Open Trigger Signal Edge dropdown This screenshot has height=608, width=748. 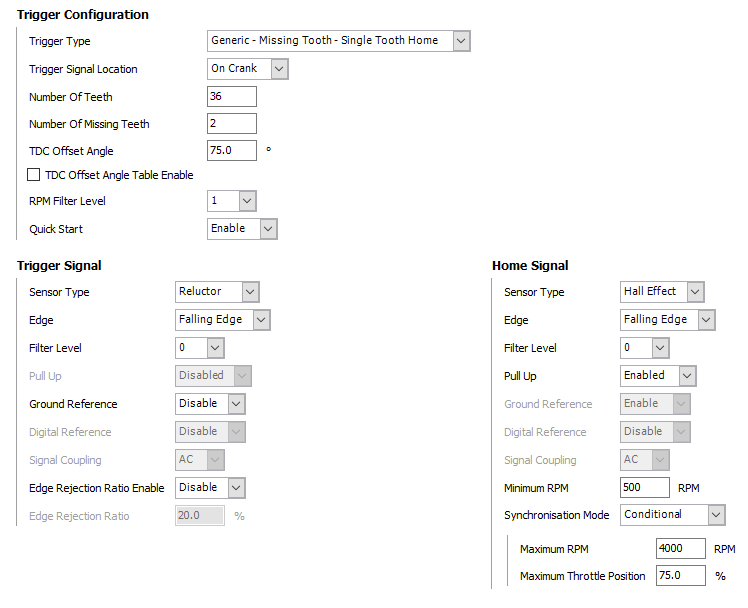(223, 319)
